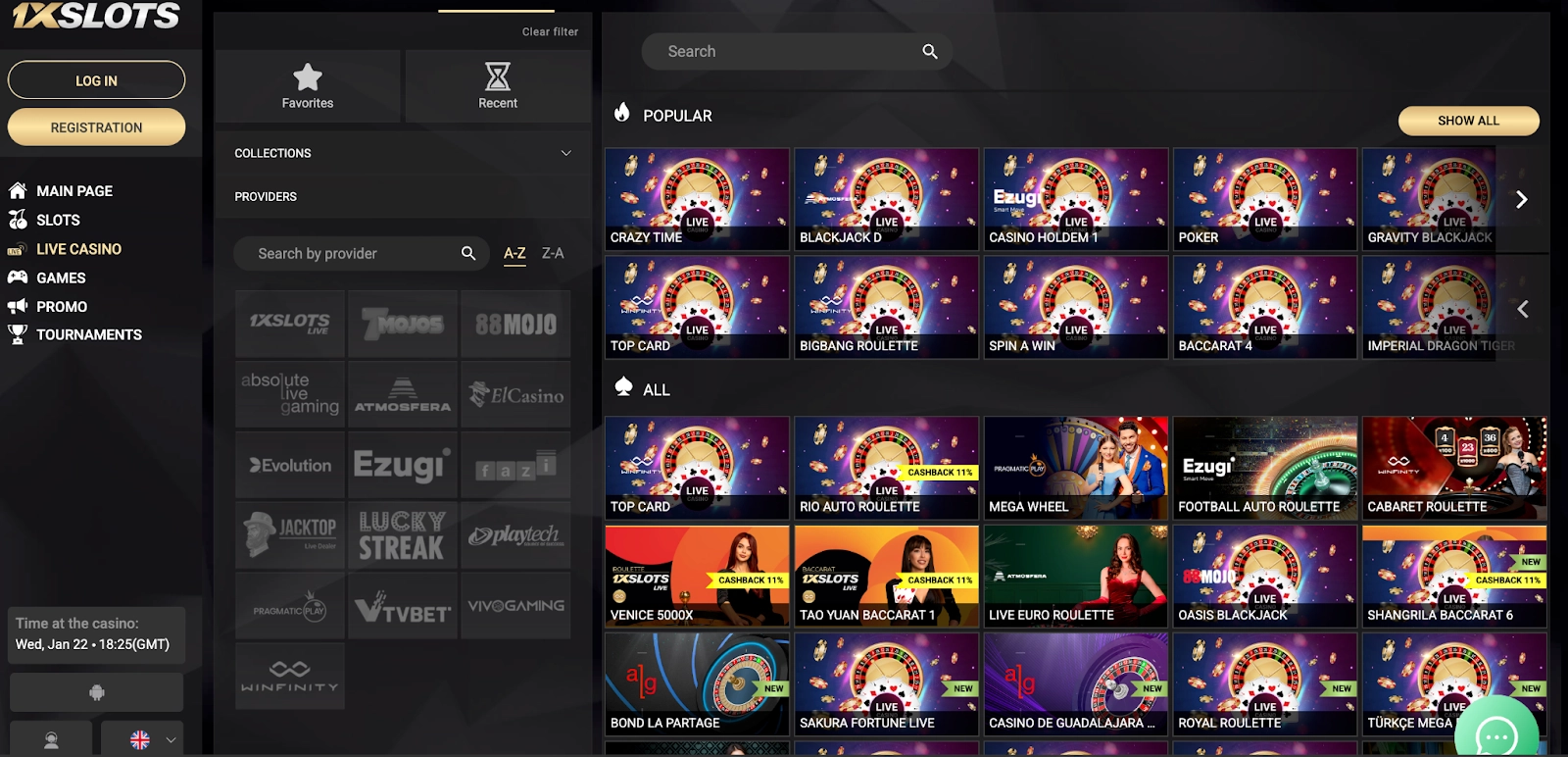Open the Recent hourglass filter
Viewport: 1568px width, 757px height.
coord(498,86)
